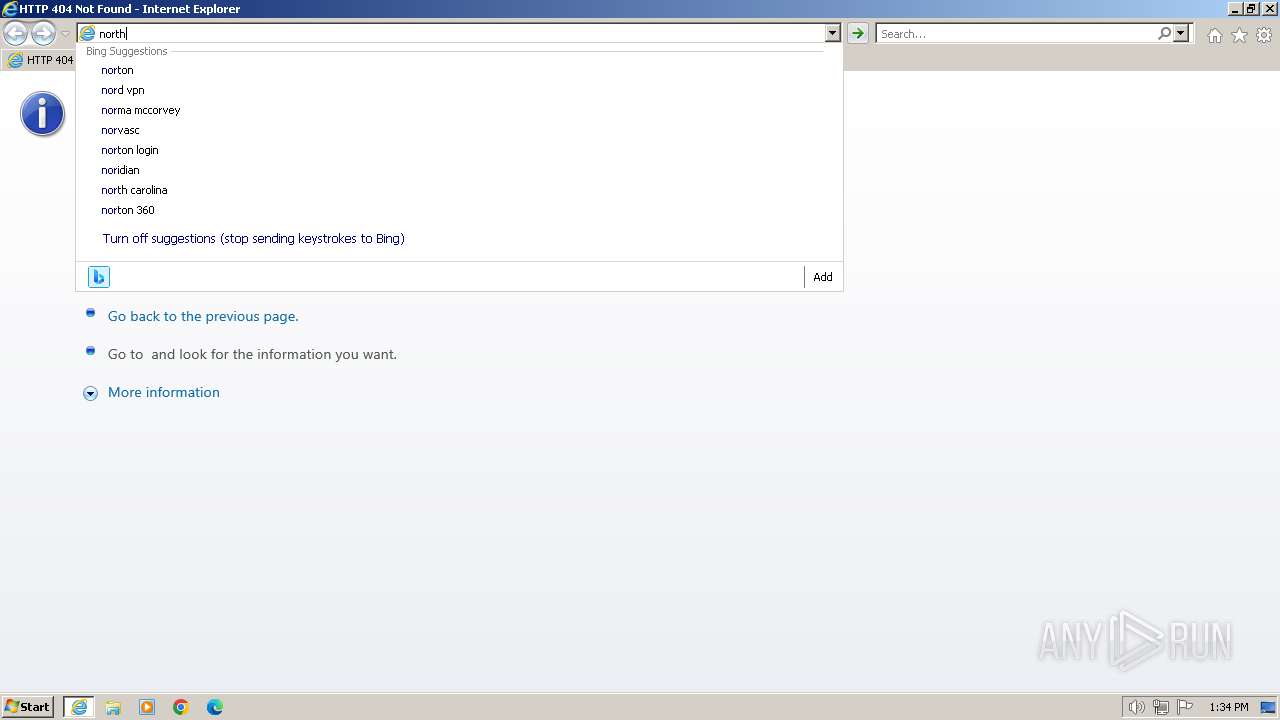Viewport: 1280px width, 720px height.
Task: Click the More information link text
Action: (164, 392)
